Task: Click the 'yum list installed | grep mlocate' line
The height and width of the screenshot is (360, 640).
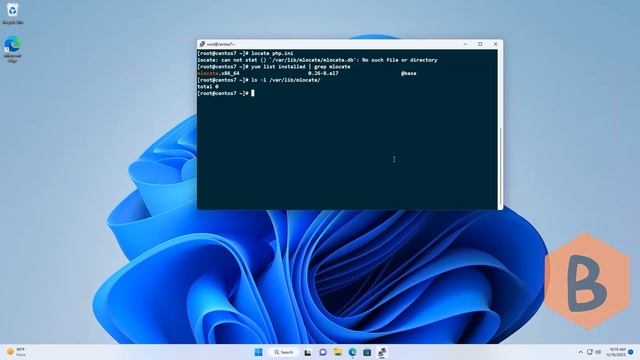Action: tap(273, 67)
